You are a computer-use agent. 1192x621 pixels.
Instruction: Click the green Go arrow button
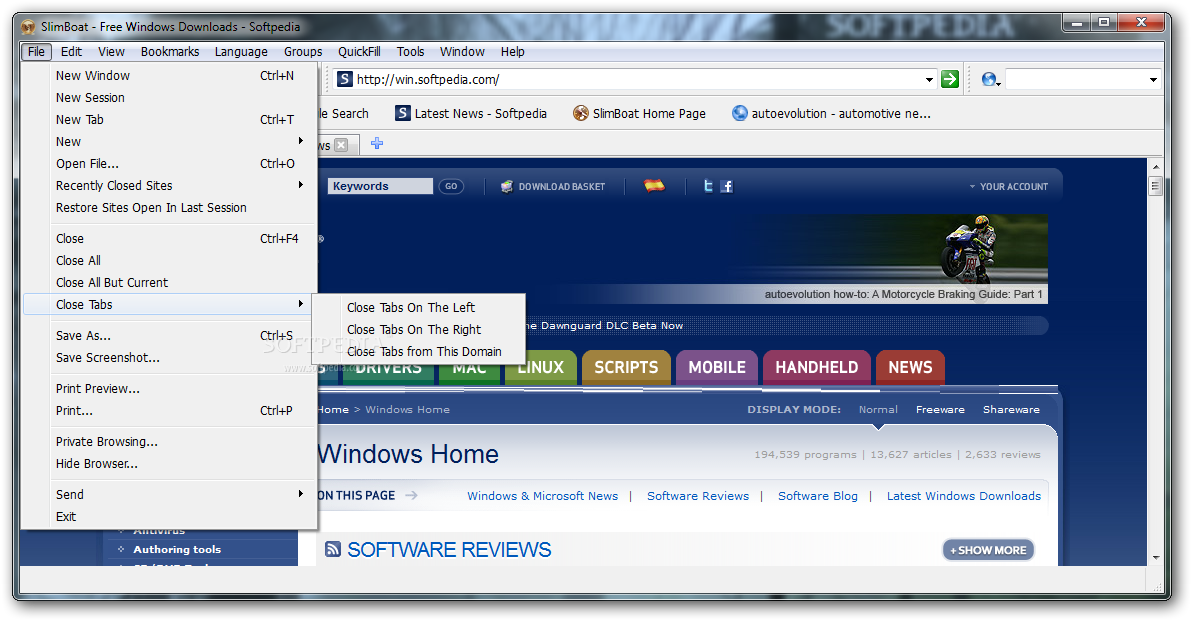pyautogui.click(x=949, y=79)
